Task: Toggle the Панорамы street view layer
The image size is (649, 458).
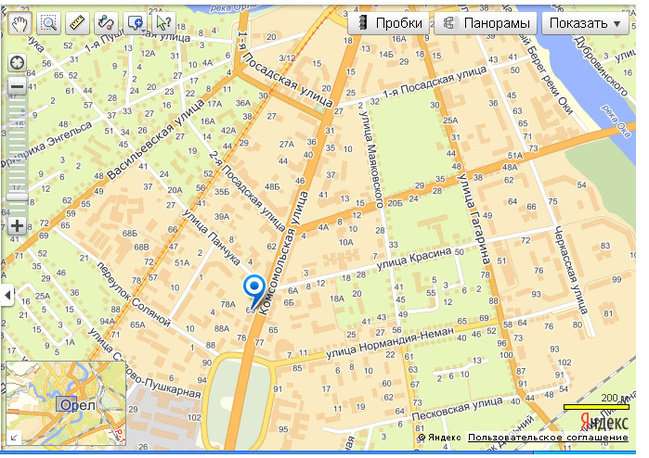Action: click(x=486, y=23)
